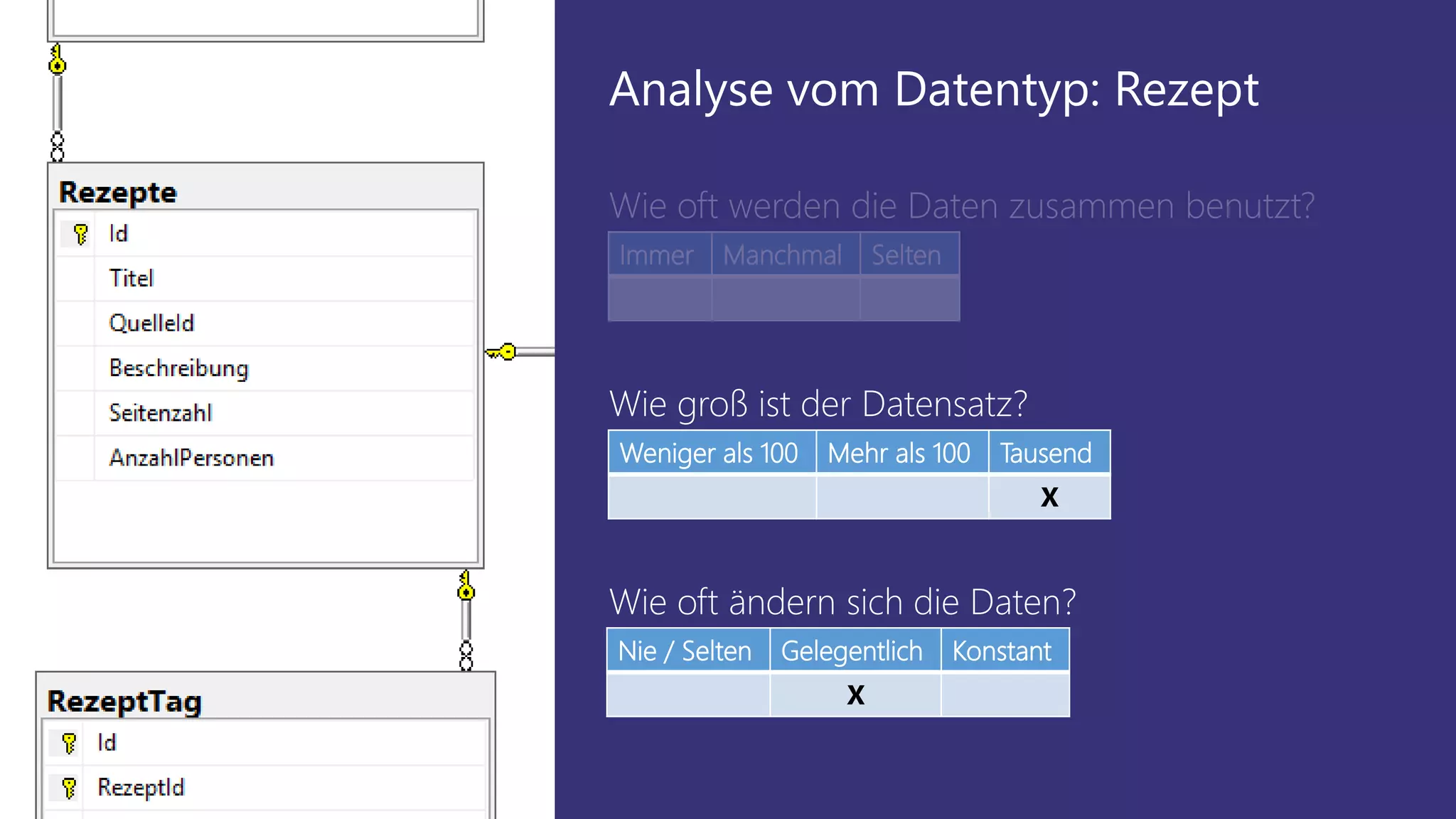The height and width of the screenshot is (819, 1456).
Task: Click the Weniger als 100 header cell
Action: click(x=712, y=452)
